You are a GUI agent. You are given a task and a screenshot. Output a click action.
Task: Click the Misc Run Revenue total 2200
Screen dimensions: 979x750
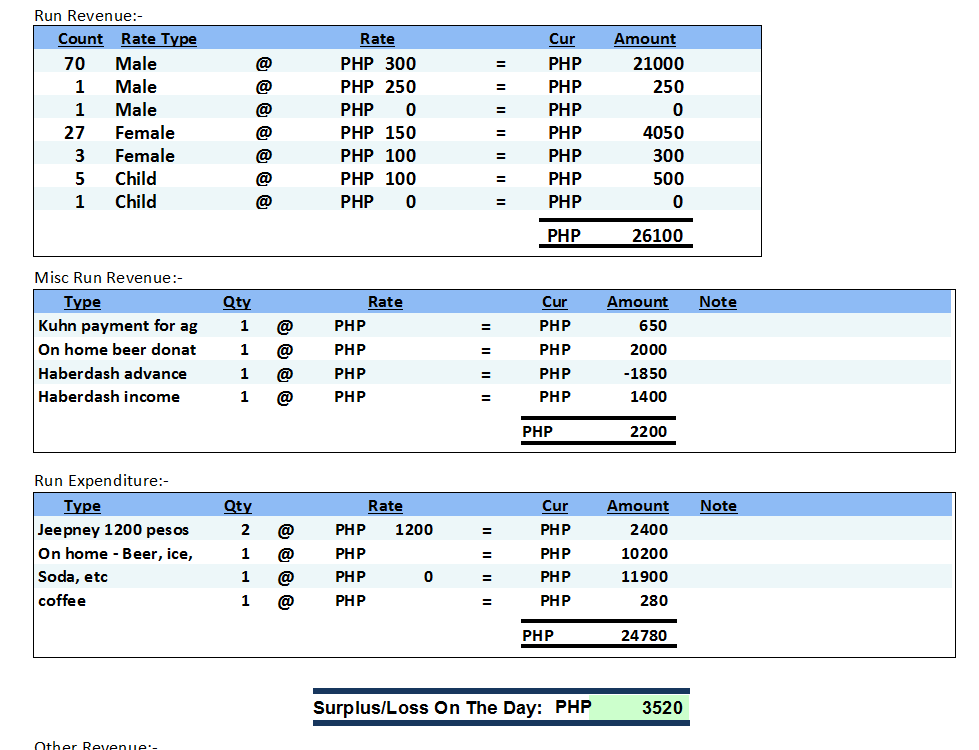coord(648,432)
